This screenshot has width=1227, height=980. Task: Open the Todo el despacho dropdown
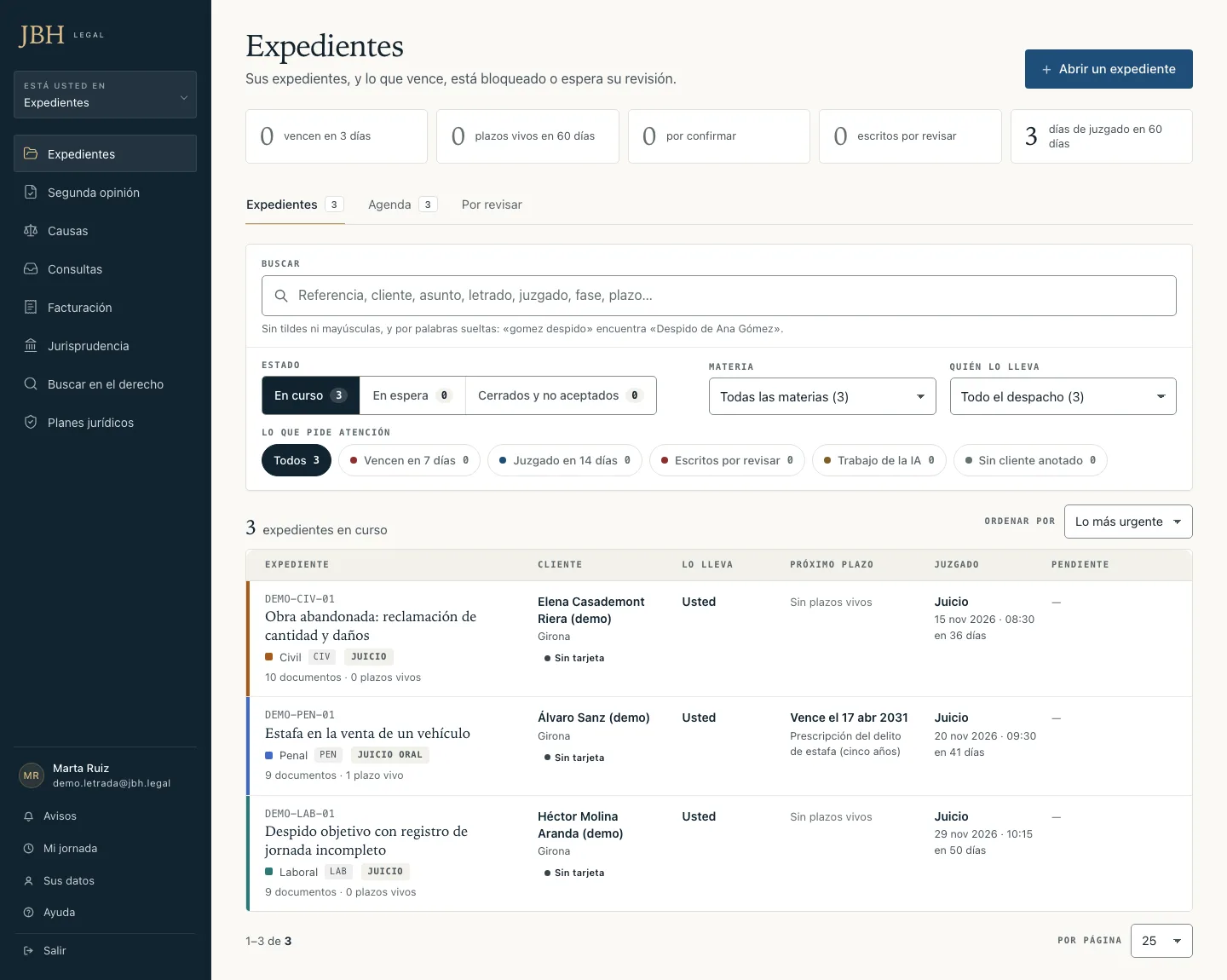click(1063, 396)
